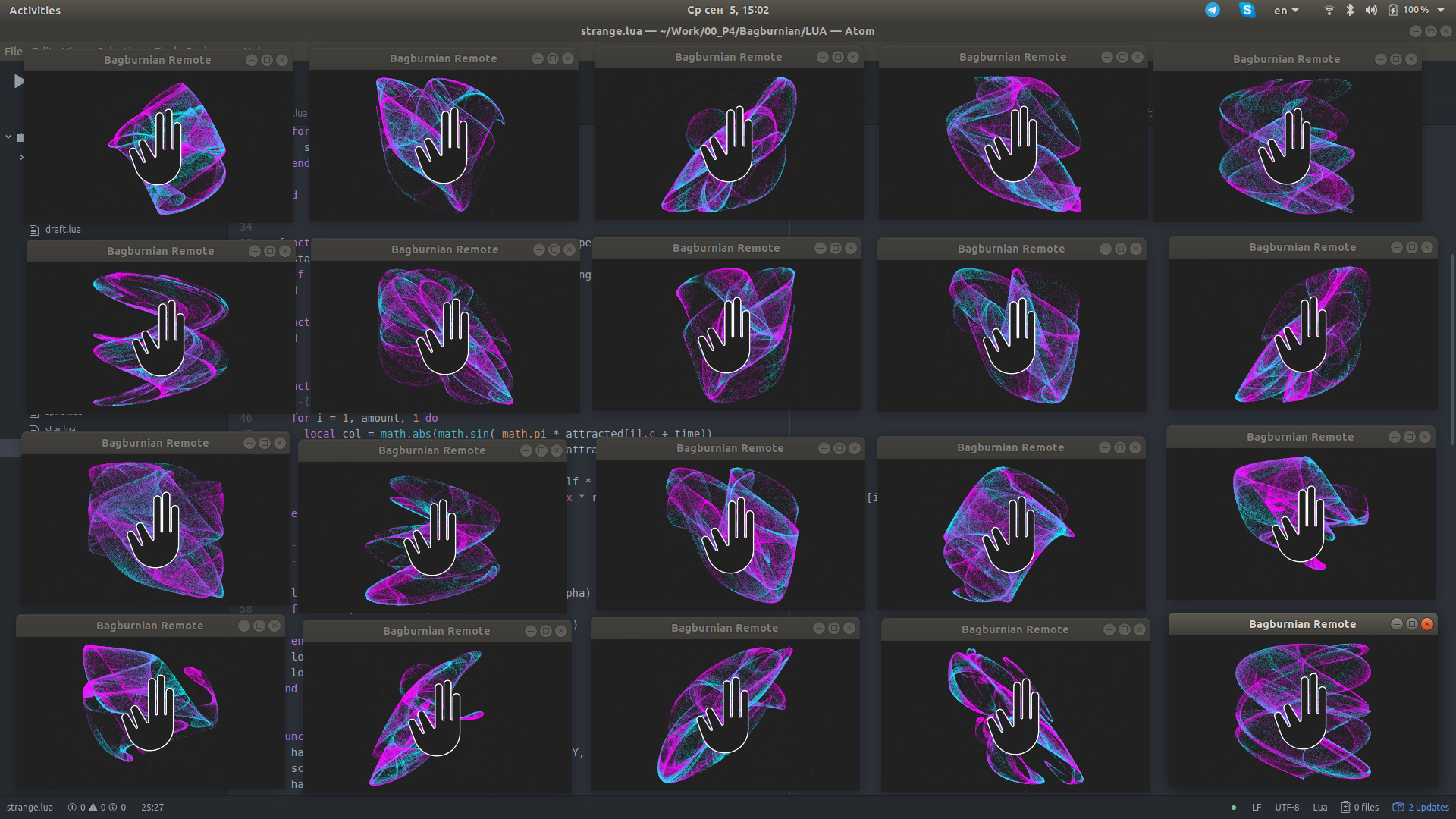
Task: Select draft.lua in the tree view
Action: [62, 230]
